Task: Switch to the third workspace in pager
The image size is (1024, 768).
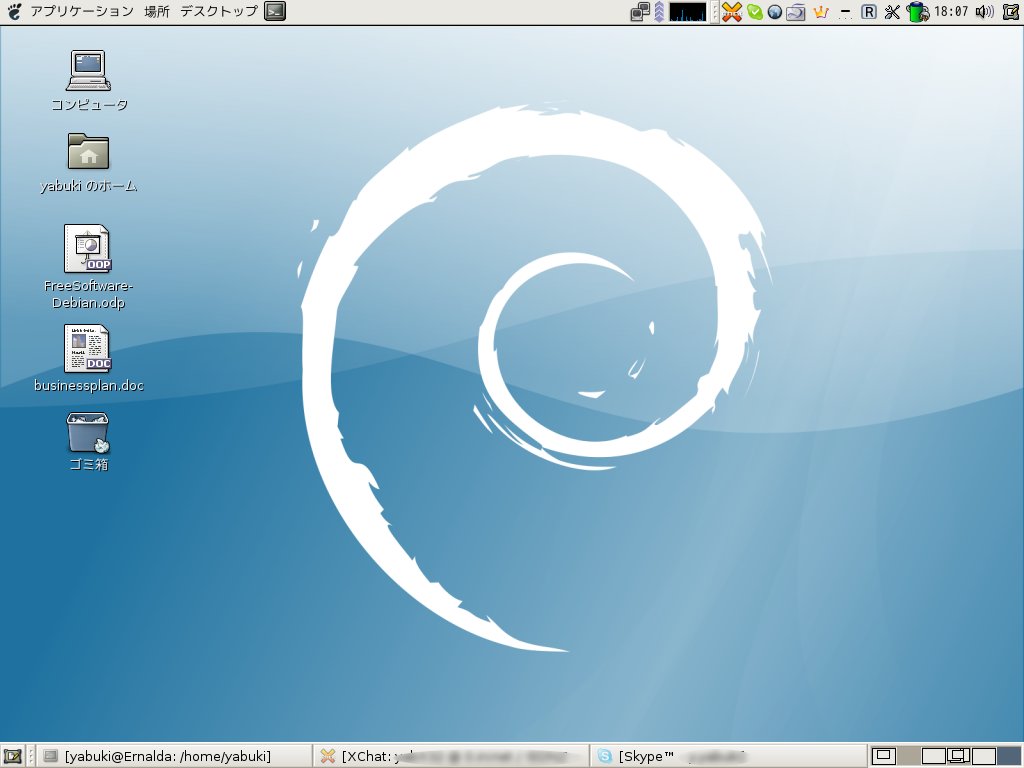Action: pyautogui.click(x=933, y=756)
